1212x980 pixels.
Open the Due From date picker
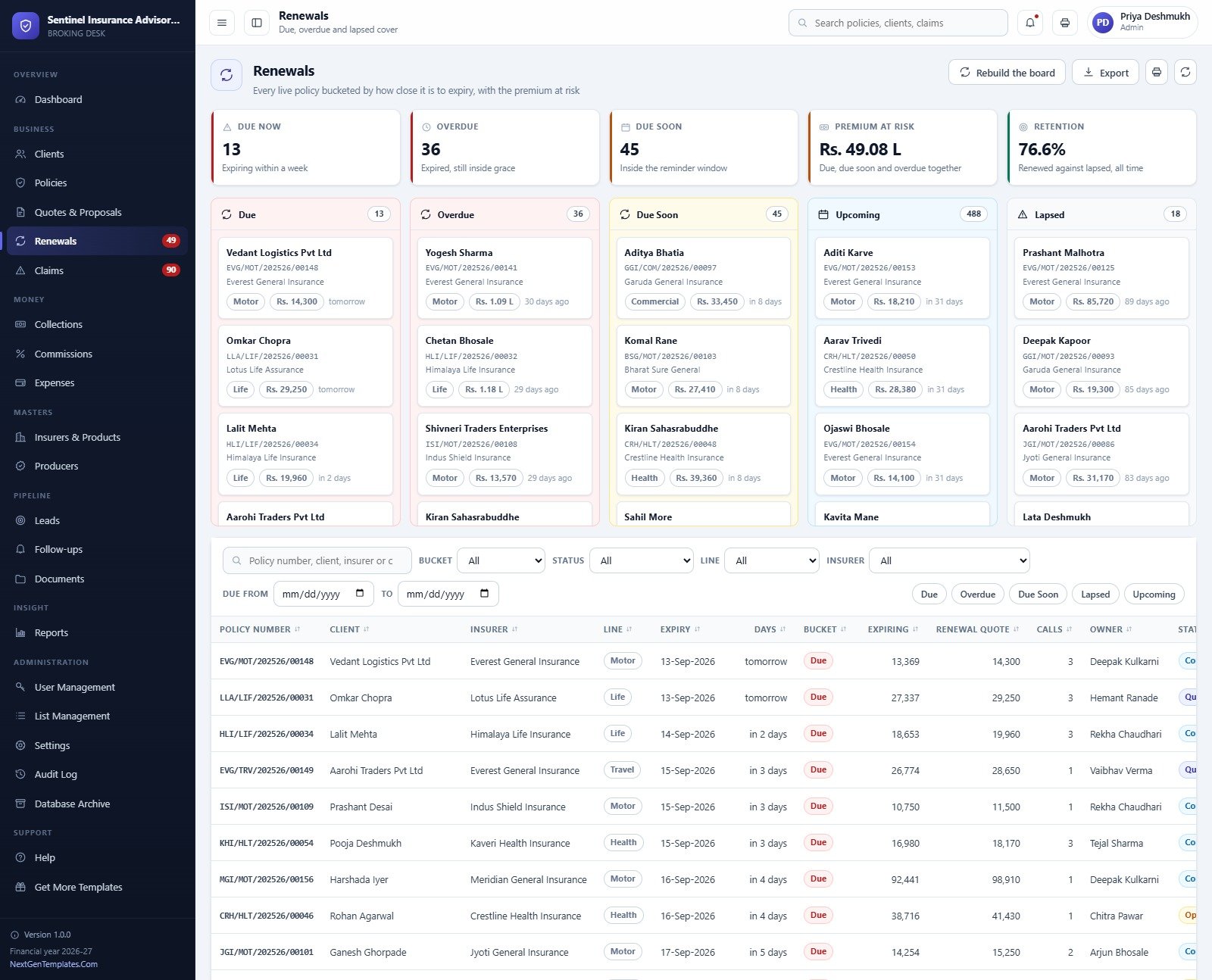click(x=360, y=594)
